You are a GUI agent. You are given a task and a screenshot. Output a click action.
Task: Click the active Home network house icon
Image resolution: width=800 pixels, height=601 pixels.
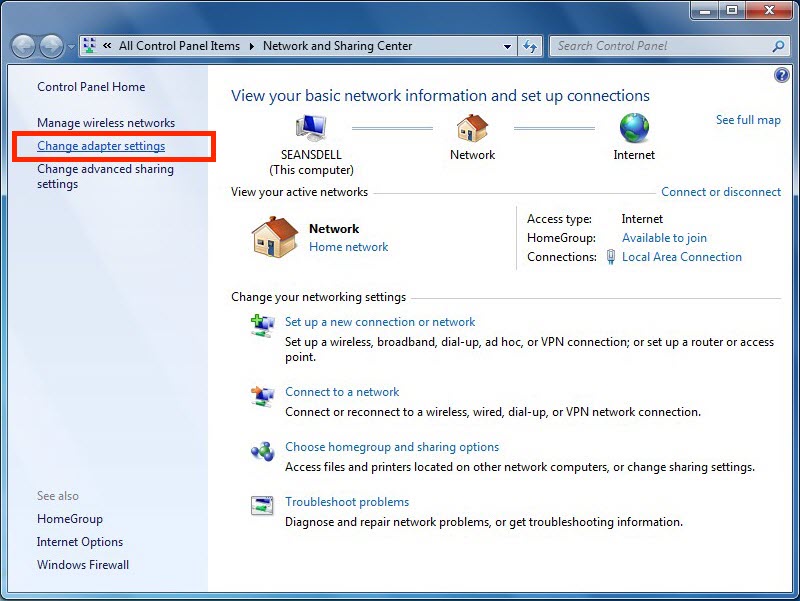274,237
